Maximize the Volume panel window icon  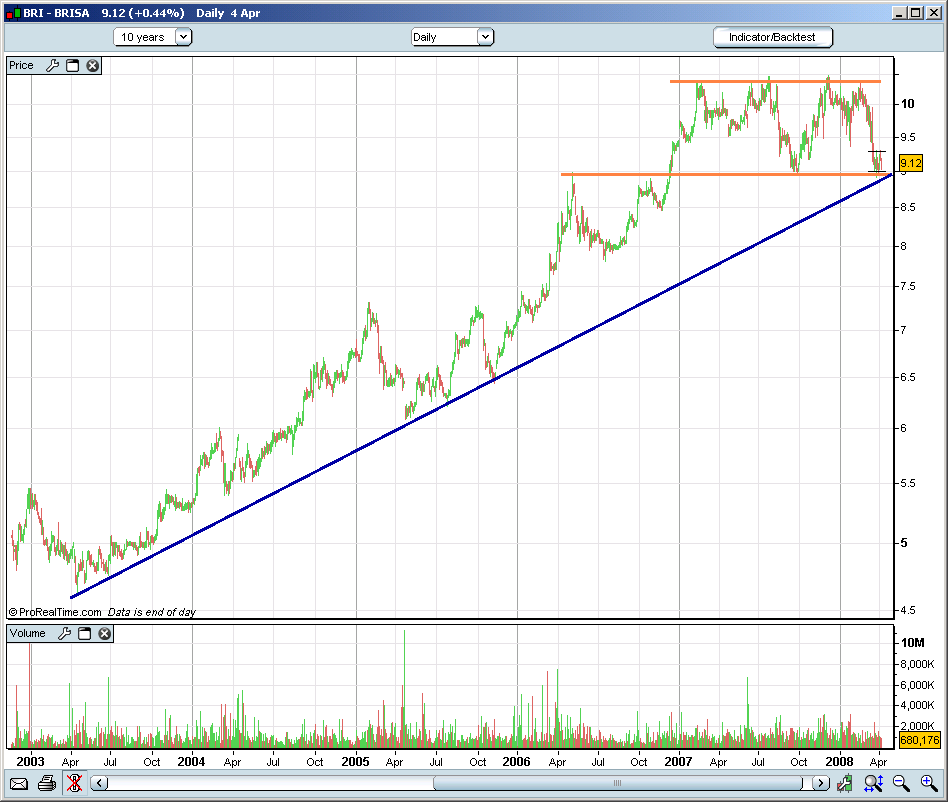pos(85,633)
